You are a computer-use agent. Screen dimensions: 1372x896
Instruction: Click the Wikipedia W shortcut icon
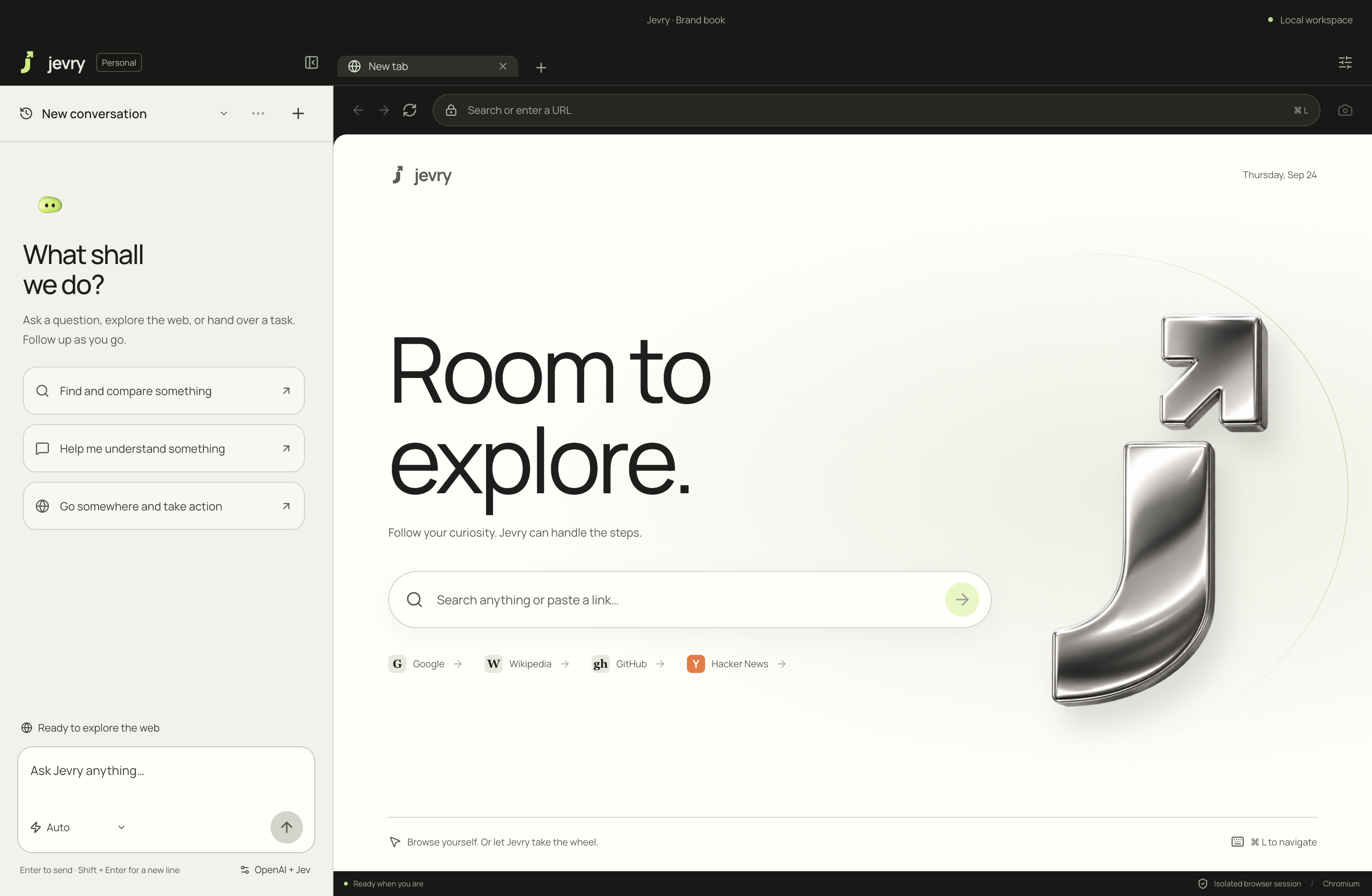494,663
